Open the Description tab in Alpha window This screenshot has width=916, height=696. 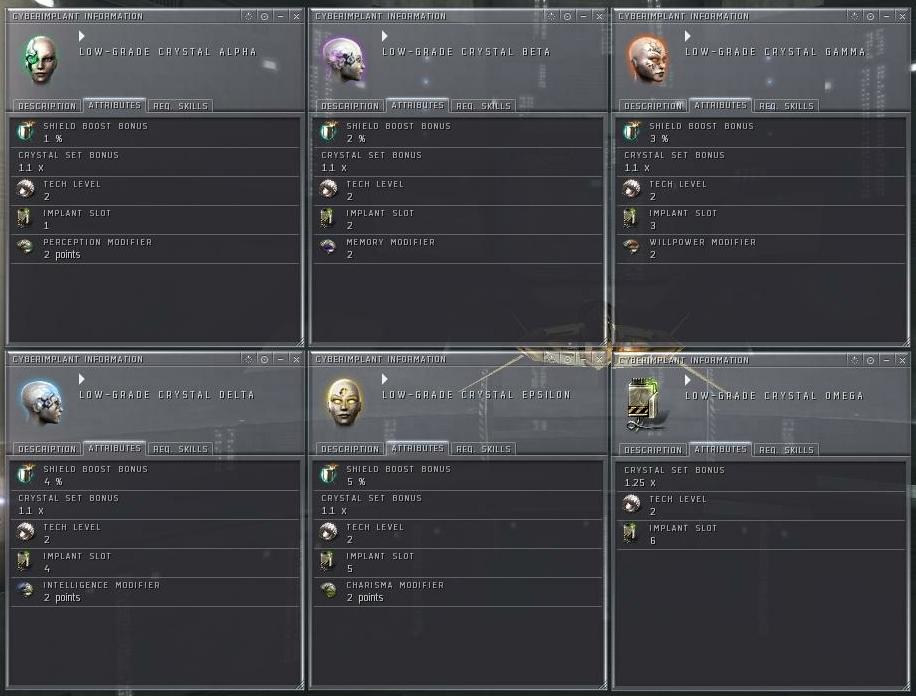coord(47,106)
